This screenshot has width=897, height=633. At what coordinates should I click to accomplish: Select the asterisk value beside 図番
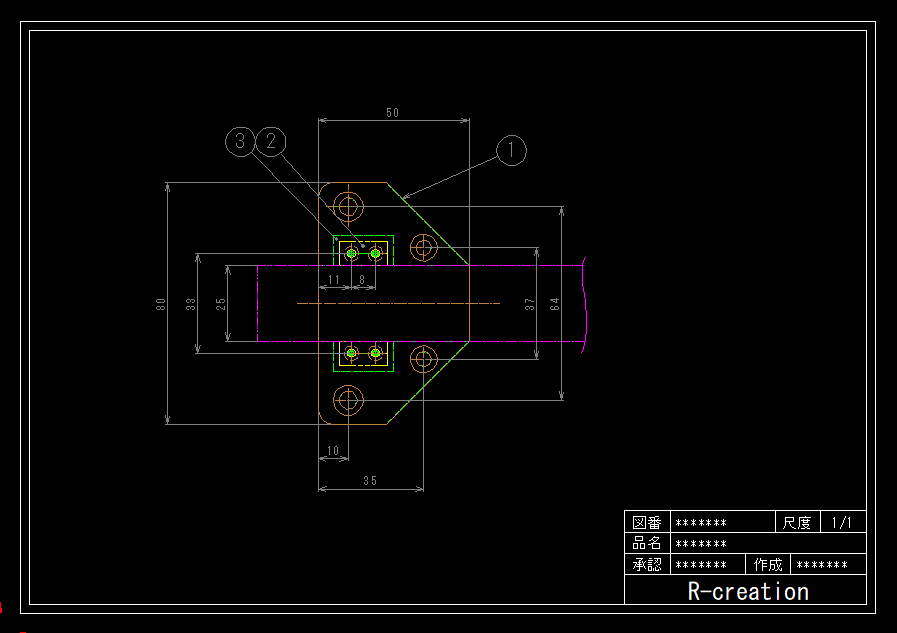point(701,523)
